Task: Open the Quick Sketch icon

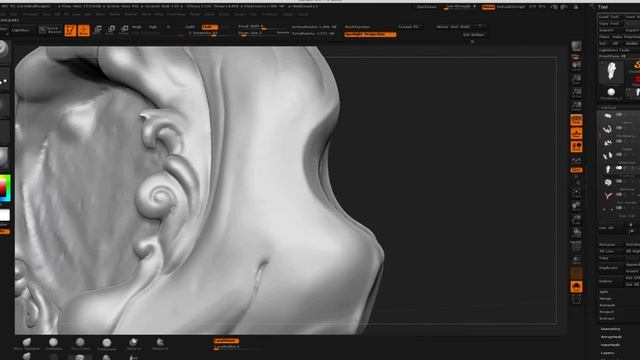Action: tap(50, 30)
